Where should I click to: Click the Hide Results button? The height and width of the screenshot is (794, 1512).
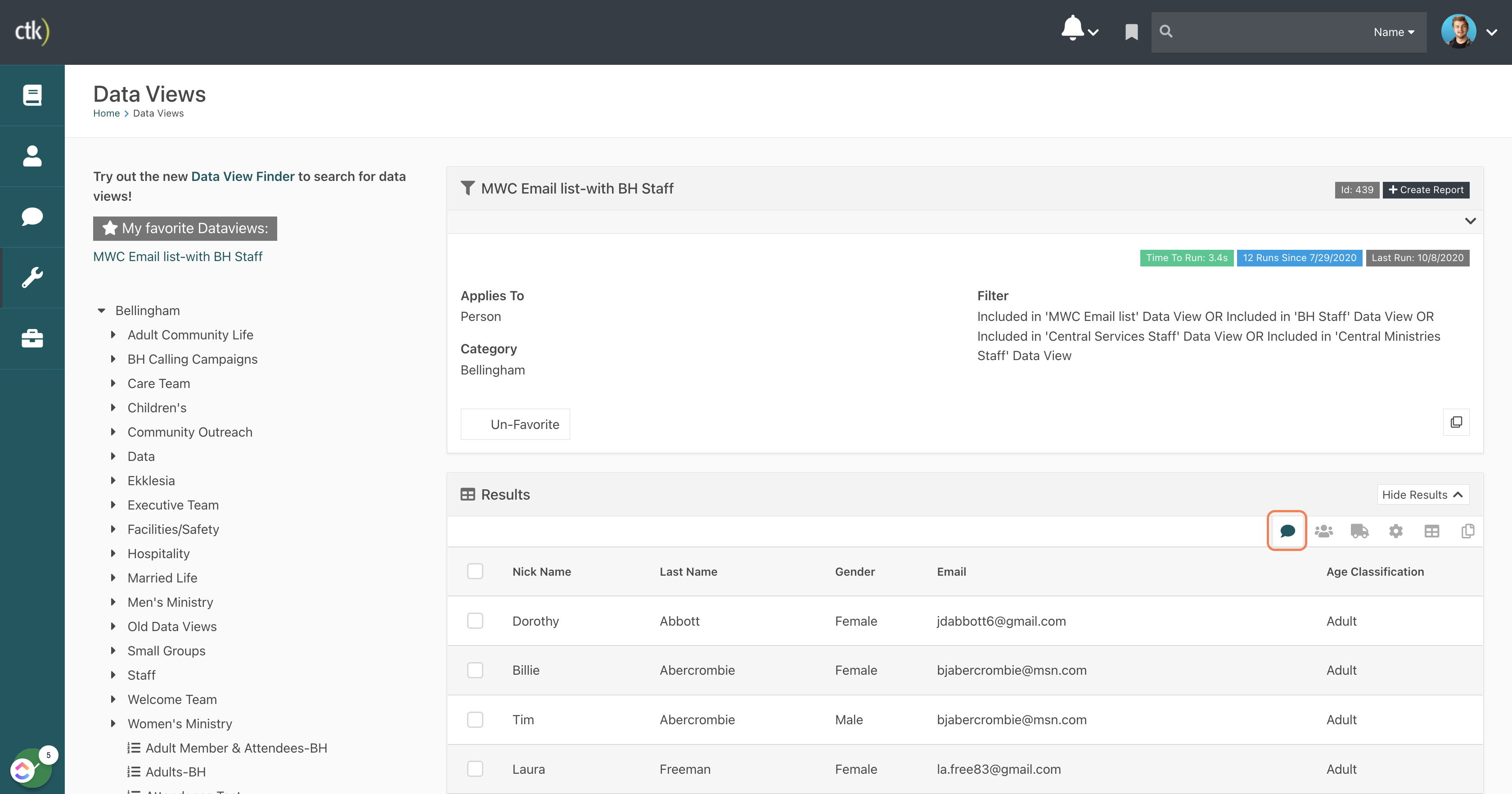pyautogui.click(x=1423, y=495)
